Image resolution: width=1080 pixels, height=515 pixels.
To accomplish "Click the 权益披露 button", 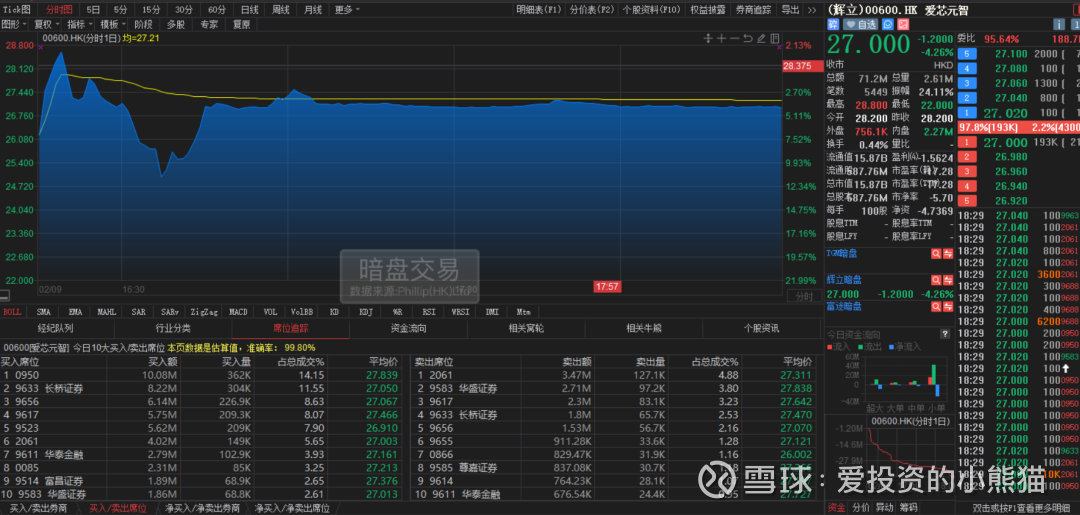I will 707,10.
